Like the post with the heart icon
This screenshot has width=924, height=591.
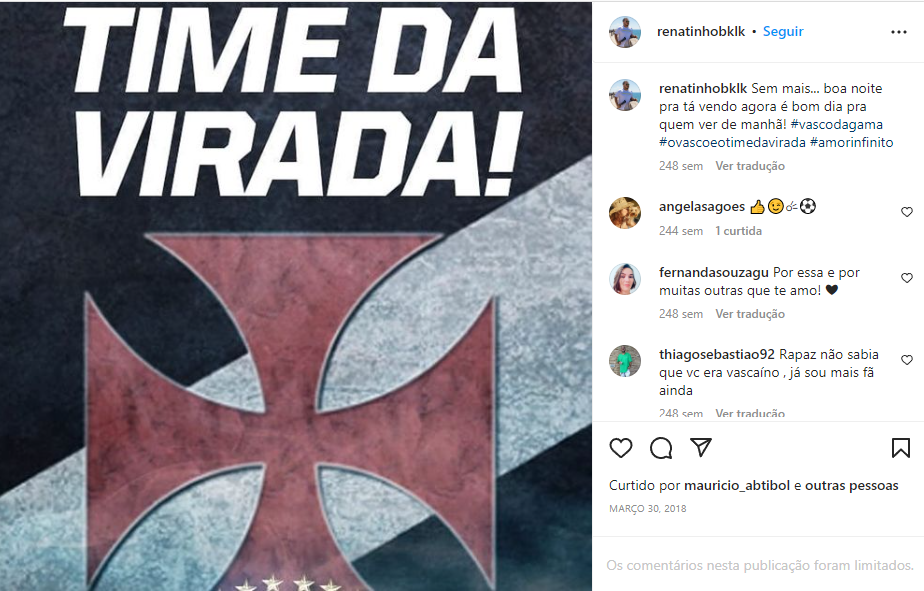coord(621,448)
